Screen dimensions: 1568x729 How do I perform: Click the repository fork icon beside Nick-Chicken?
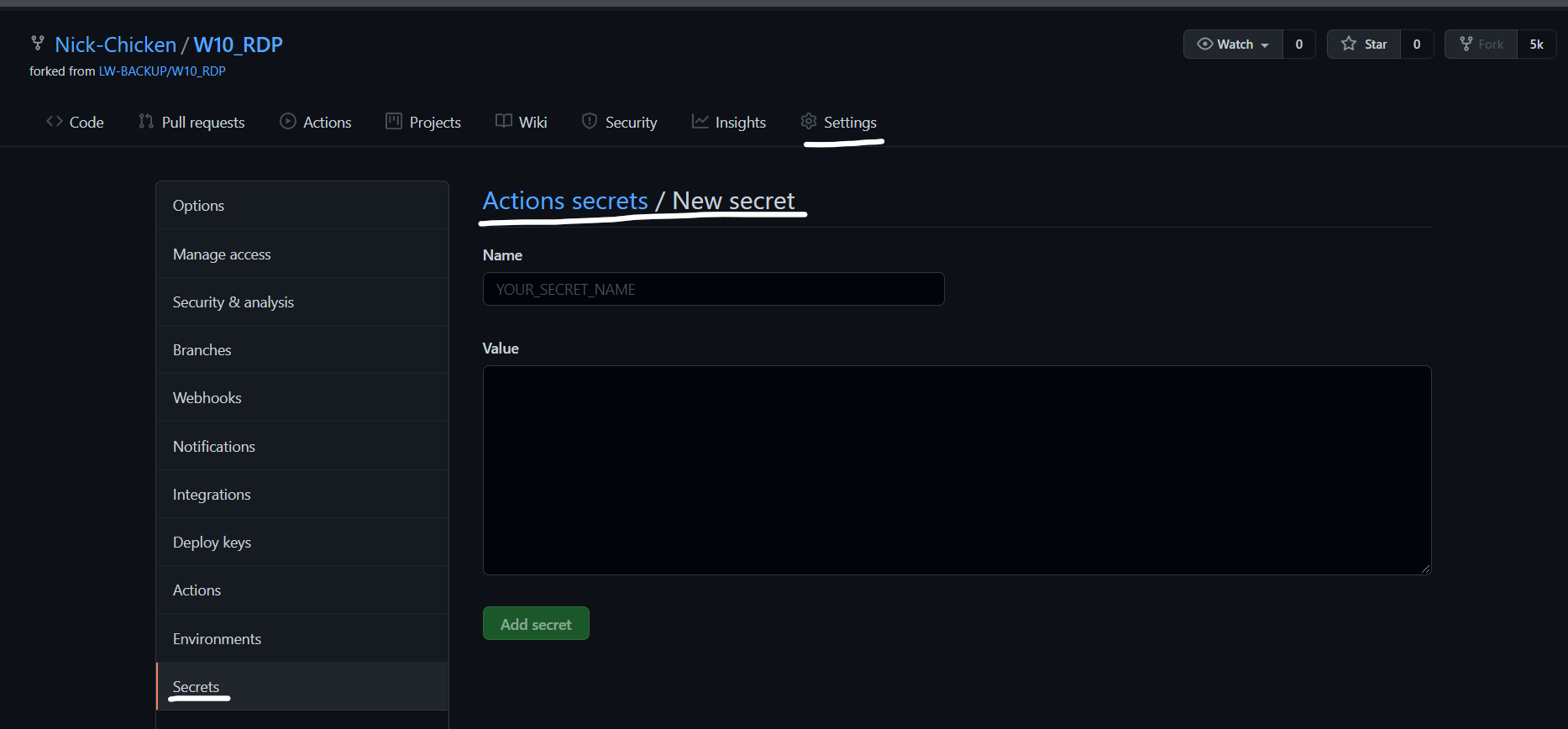[x=38, y=43]
